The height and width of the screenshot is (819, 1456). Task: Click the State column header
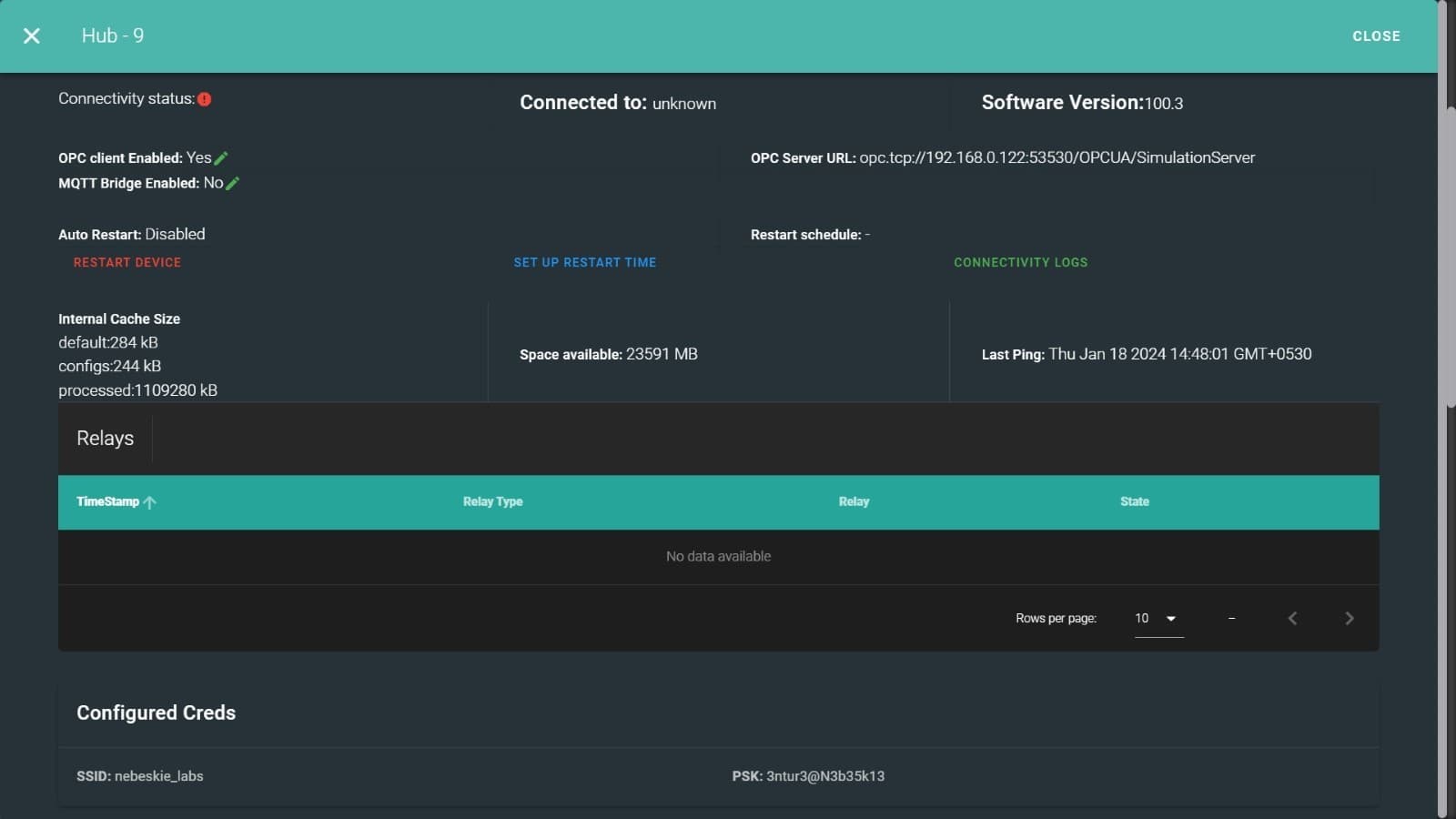(1134, 501)
